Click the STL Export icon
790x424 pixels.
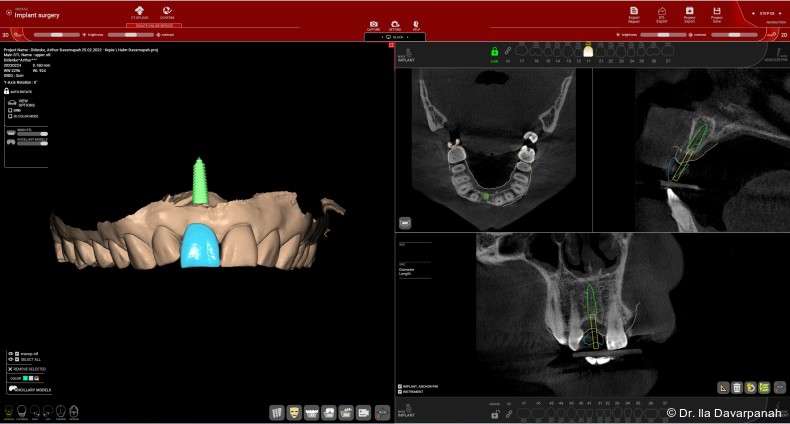662,13
